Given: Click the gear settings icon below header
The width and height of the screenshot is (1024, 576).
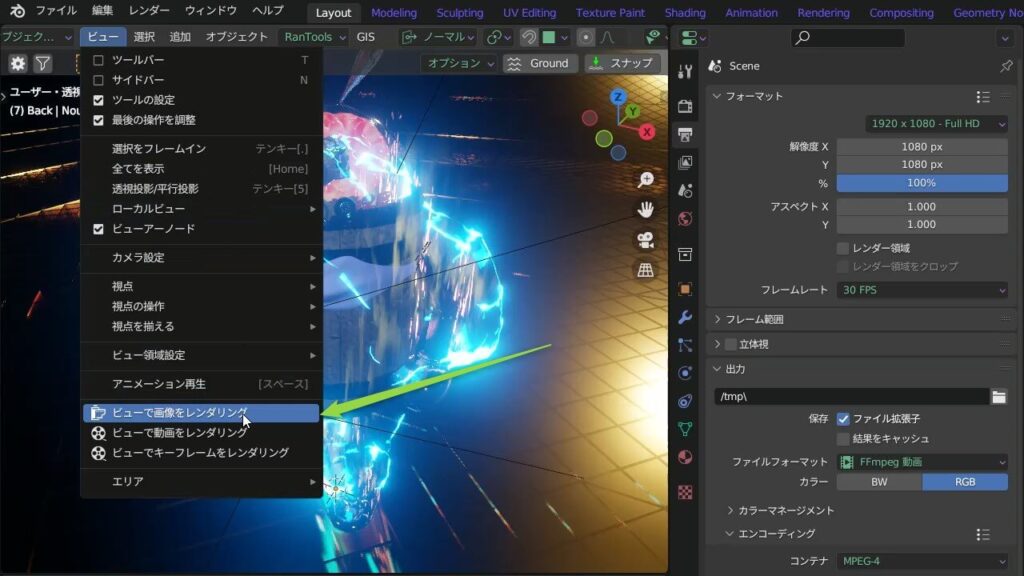Looking at the screenshot, I should click(18, 63).
